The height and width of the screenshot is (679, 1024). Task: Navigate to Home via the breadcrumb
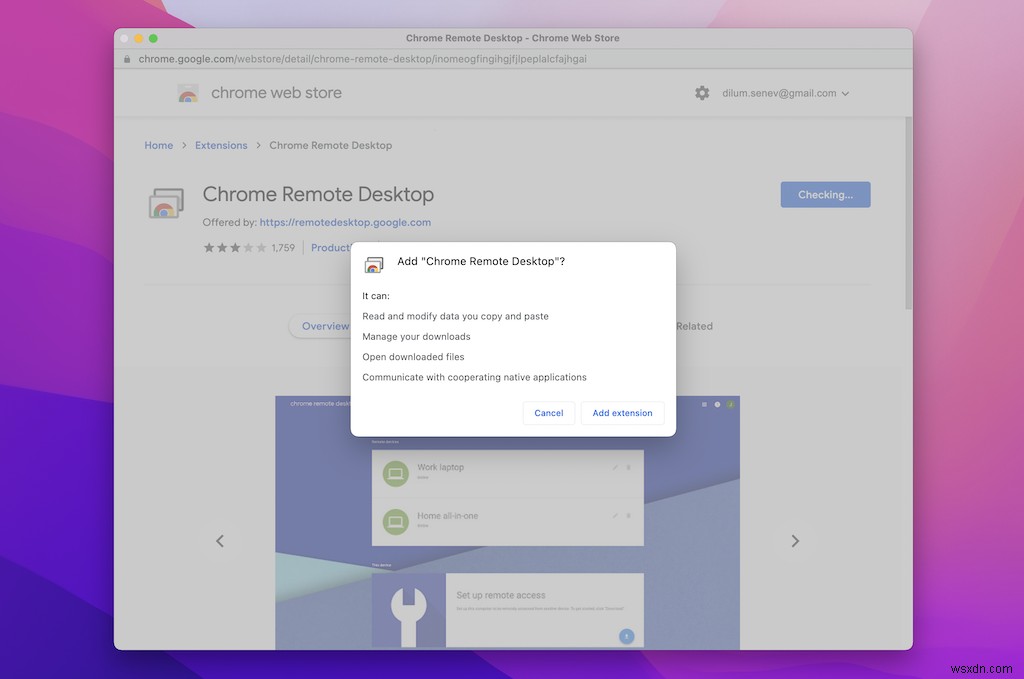pos(158,144)
